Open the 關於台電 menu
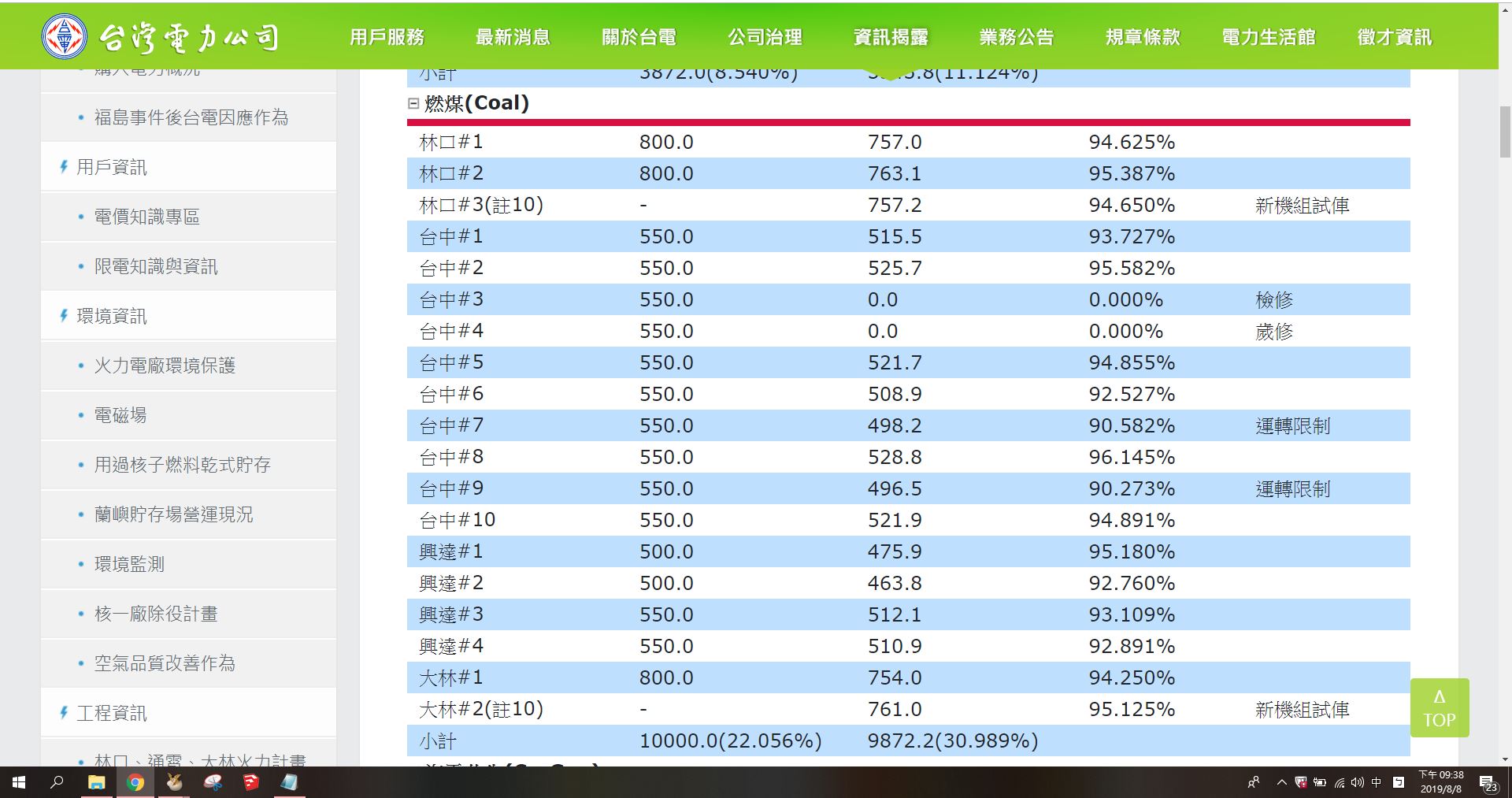This screenshot has width=1512, height=798. click(x=639, y=37)
